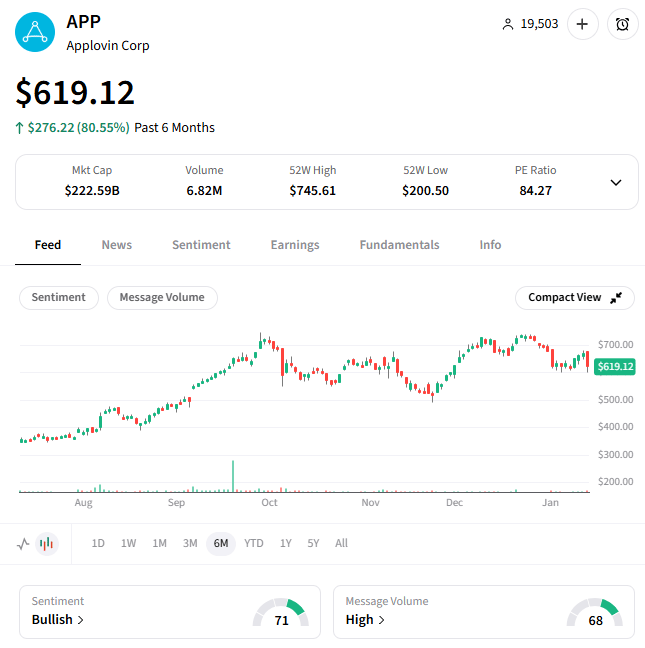Image resolution: width=645 pixels, height=648 pixels.
Task: Select the 3M time range
Action: (x=190, y=543)
